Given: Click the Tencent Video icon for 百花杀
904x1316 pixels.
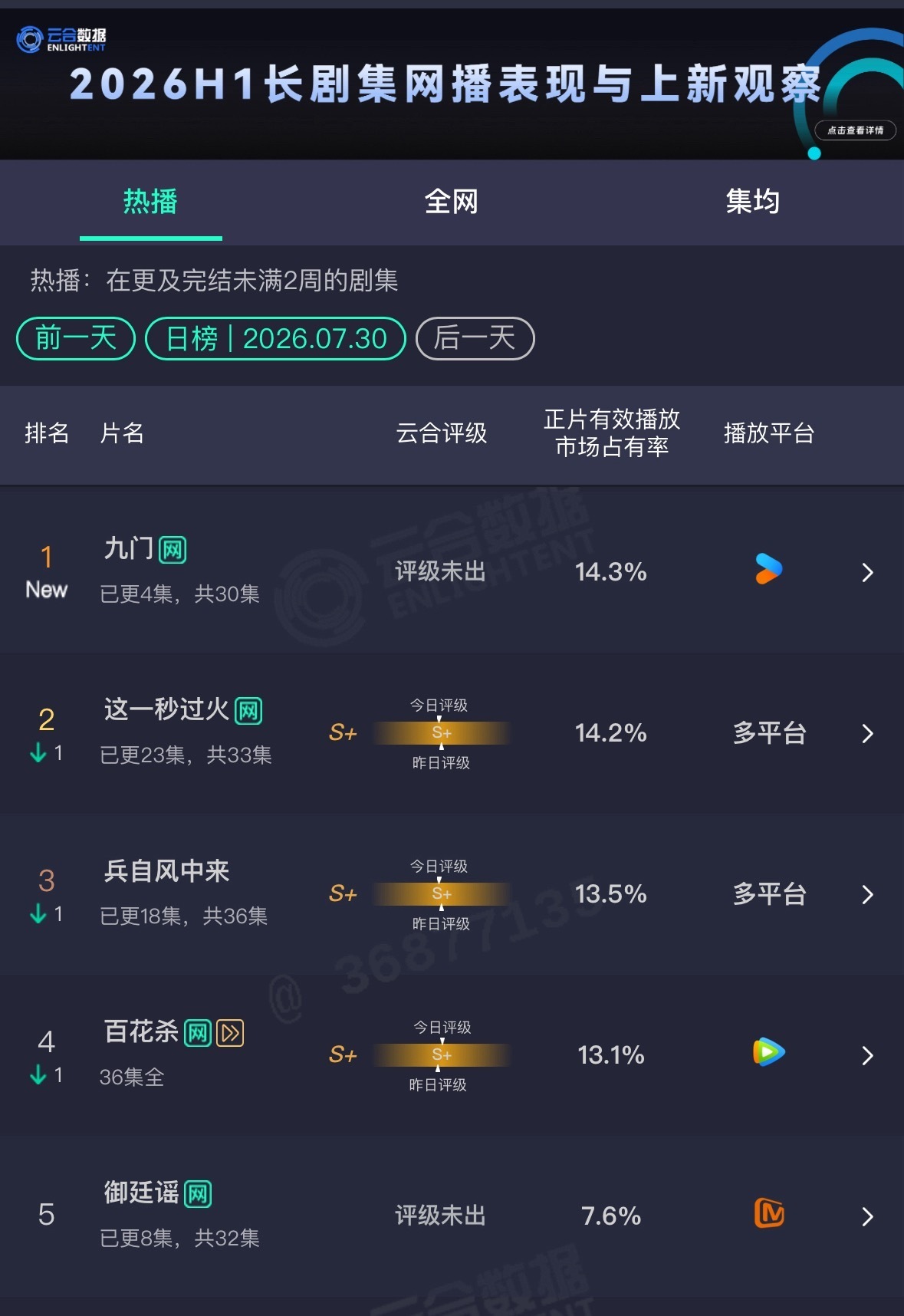Looking at the screenshot, I should [x=768, y=1052].
